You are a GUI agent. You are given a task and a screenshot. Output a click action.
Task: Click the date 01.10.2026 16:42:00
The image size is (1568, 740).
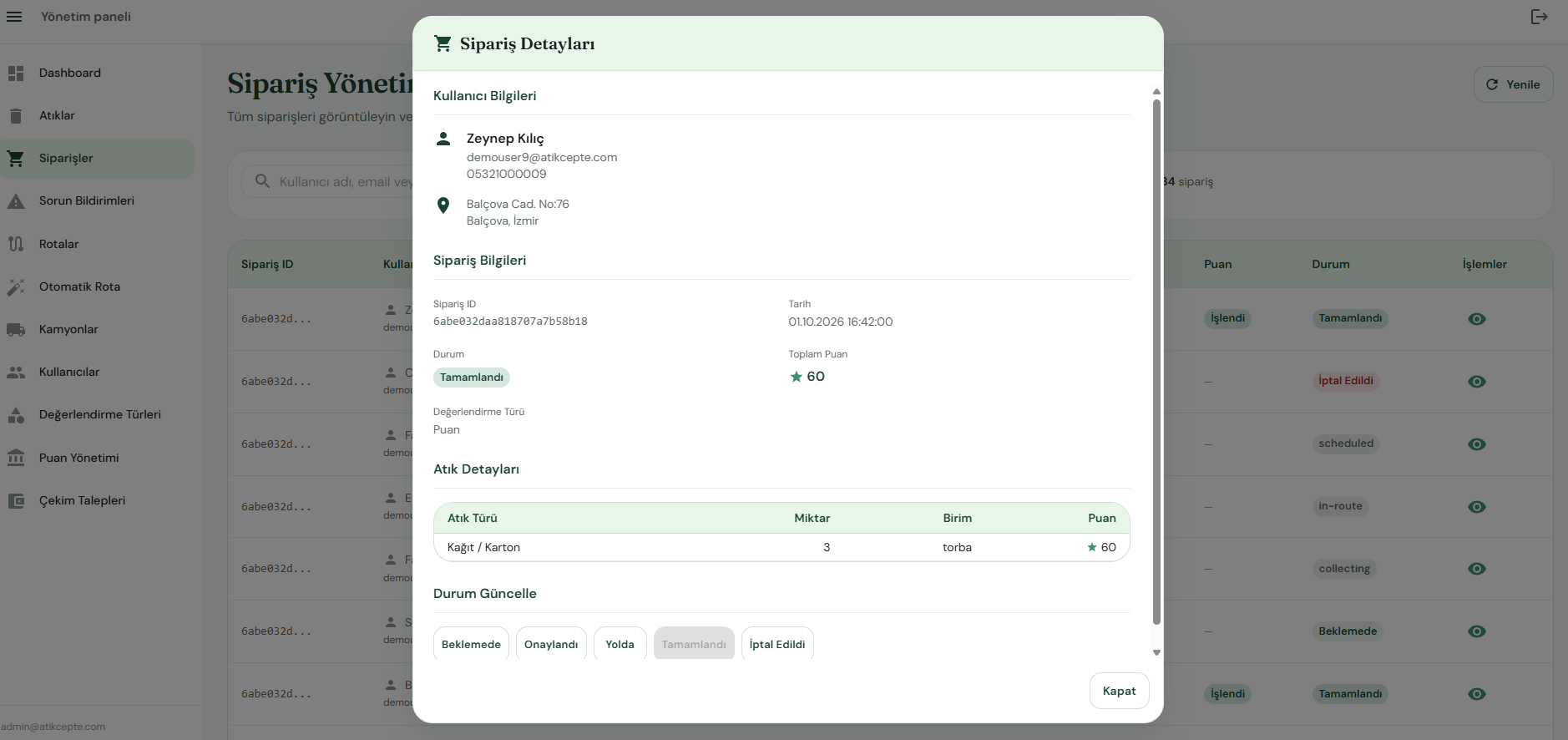pos(841,322)
